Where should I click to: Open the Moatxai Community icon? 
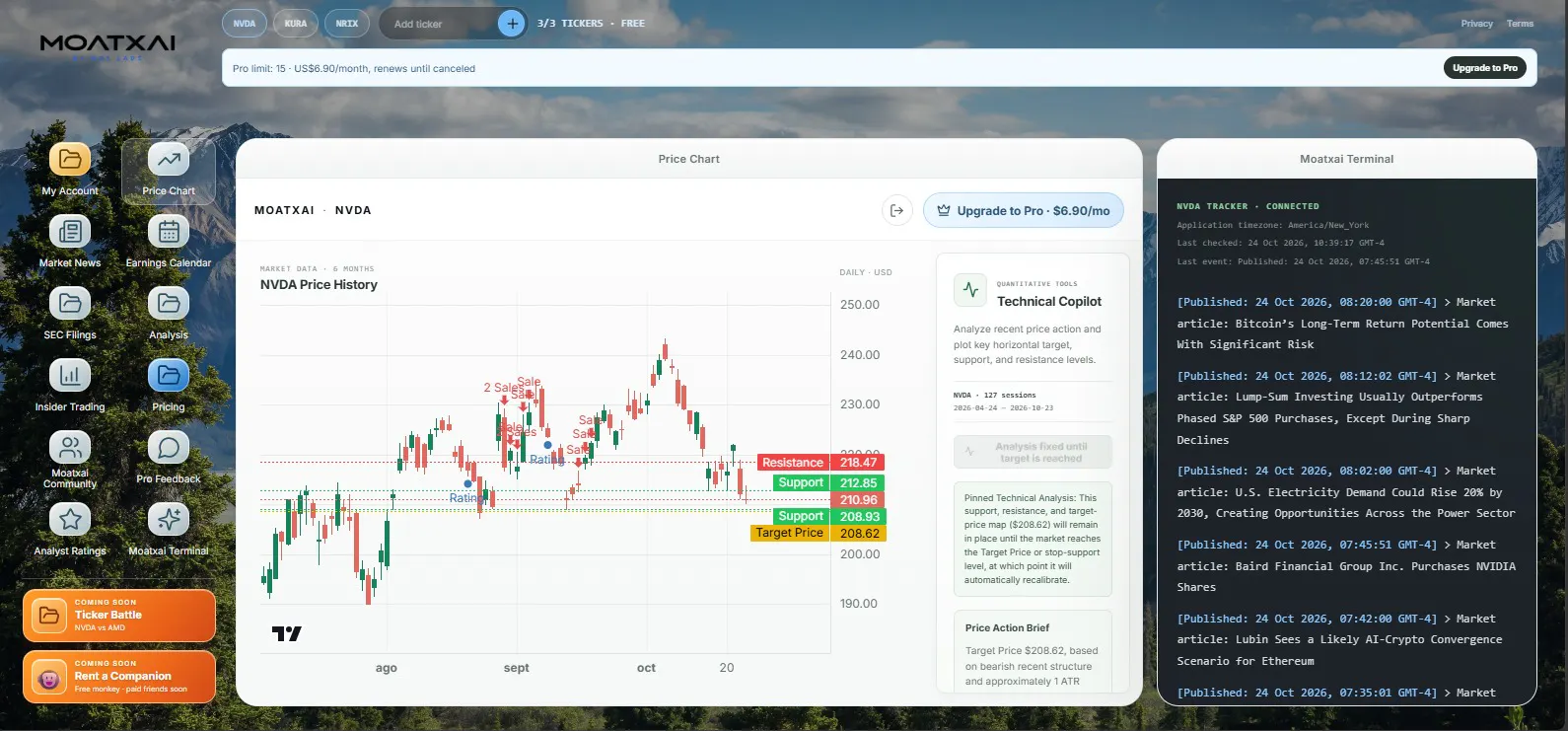pyautogui.click(x=70, y=447)
